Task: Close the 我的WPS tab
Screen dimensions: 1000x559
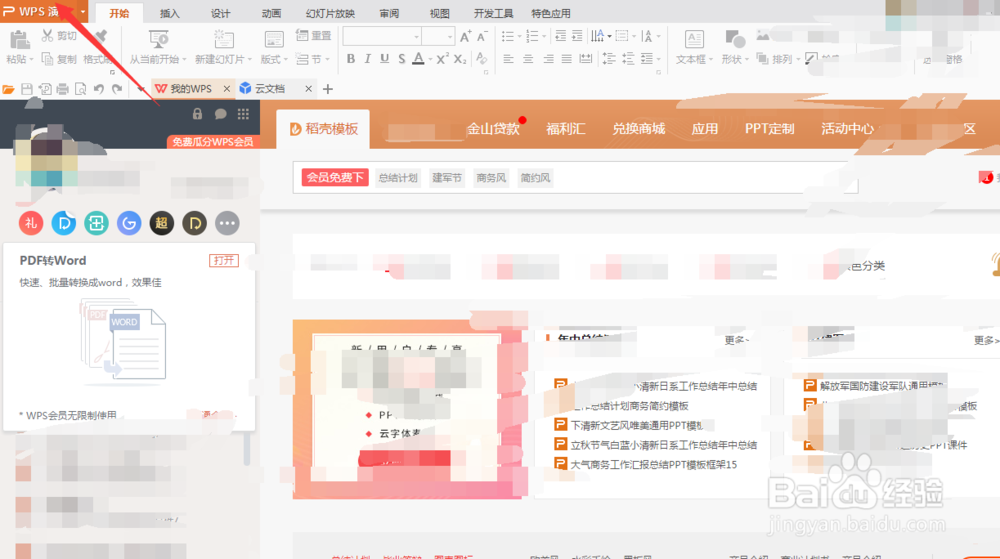Action: click(x=226, y=89)
